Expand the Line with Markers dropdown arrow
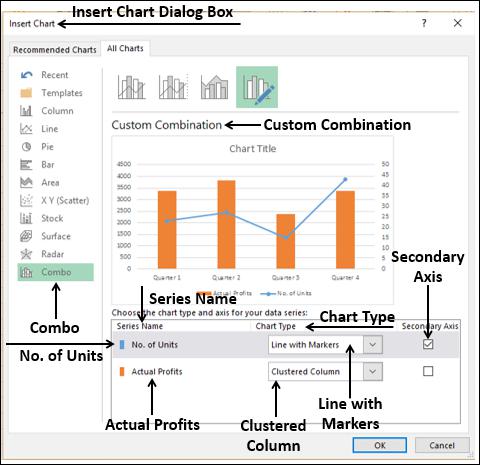The image size is (480, 465). click(x=373, y=345)
